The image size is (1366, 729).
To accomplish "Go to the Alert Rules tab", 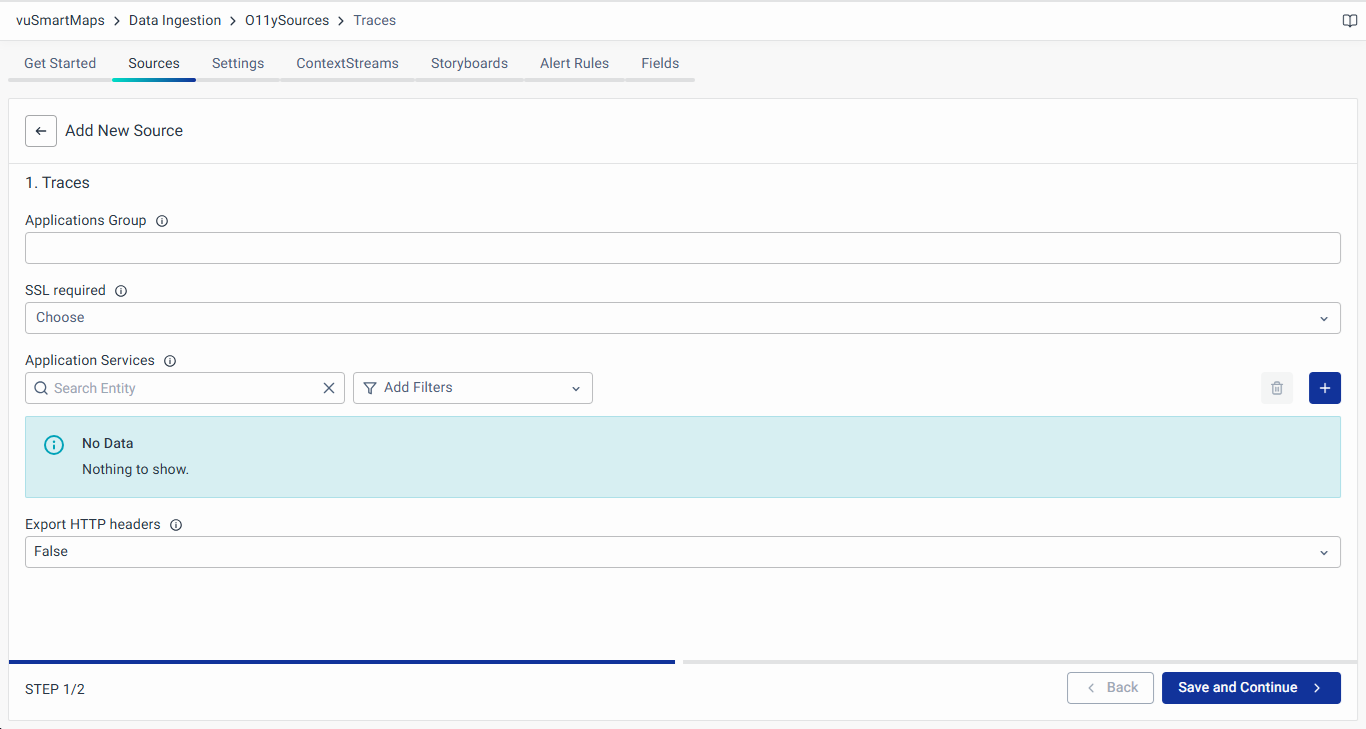I will 574,63.
